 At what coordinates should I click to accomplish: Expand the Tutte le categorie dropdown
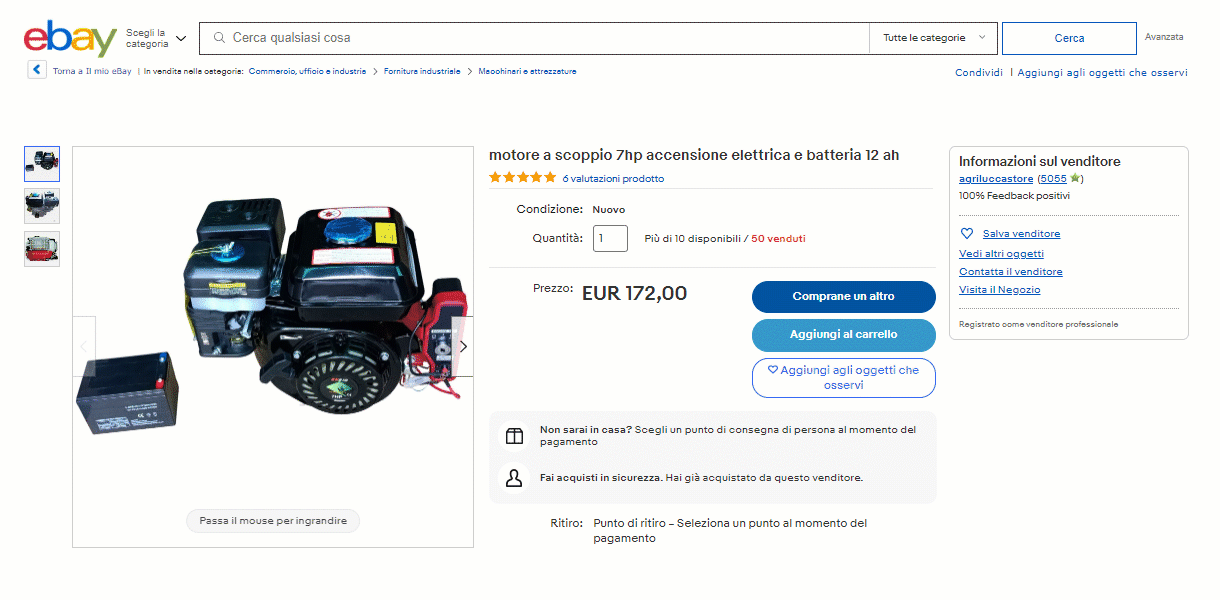pyautogui.click(x=933, y=38)
